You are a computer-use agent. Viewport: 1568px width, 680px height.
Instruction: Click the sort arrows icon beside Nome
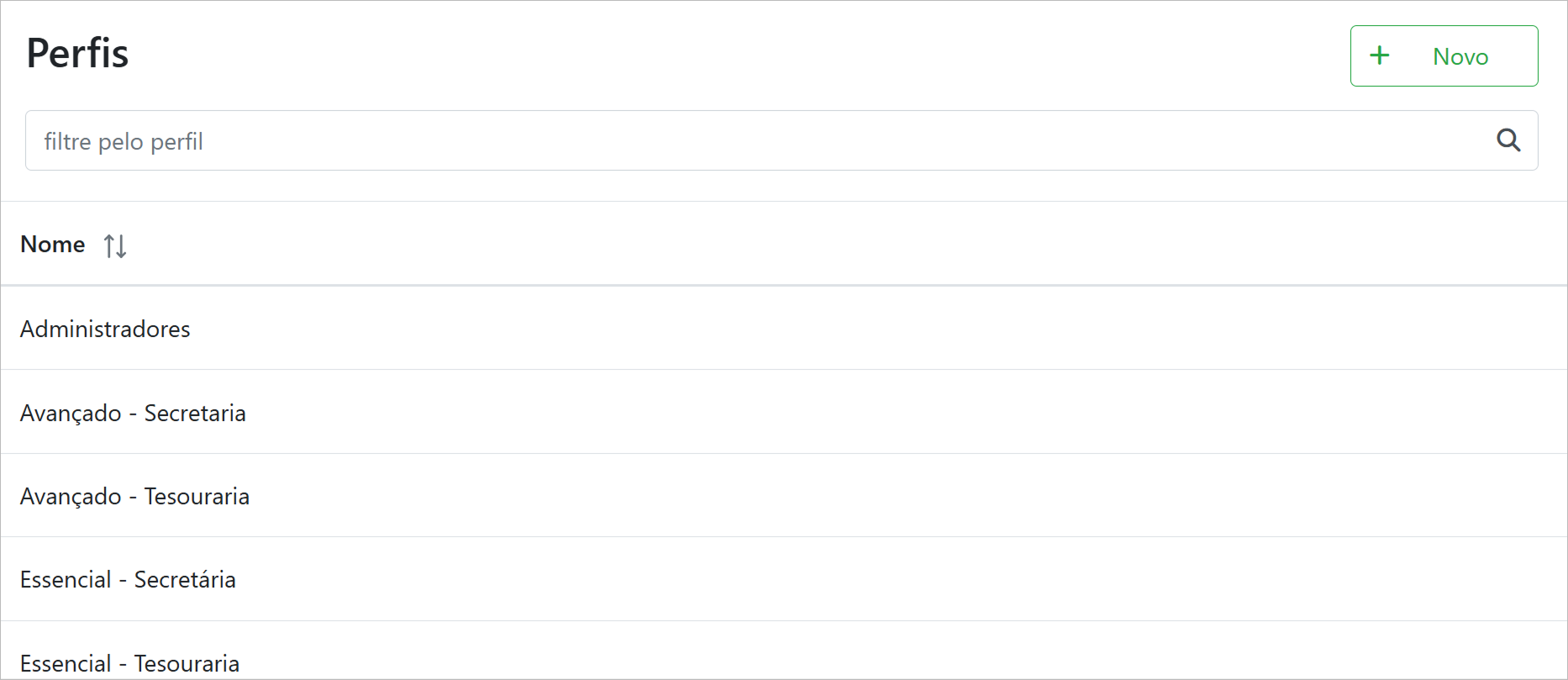pyautogui.click(x=115, y=245)
